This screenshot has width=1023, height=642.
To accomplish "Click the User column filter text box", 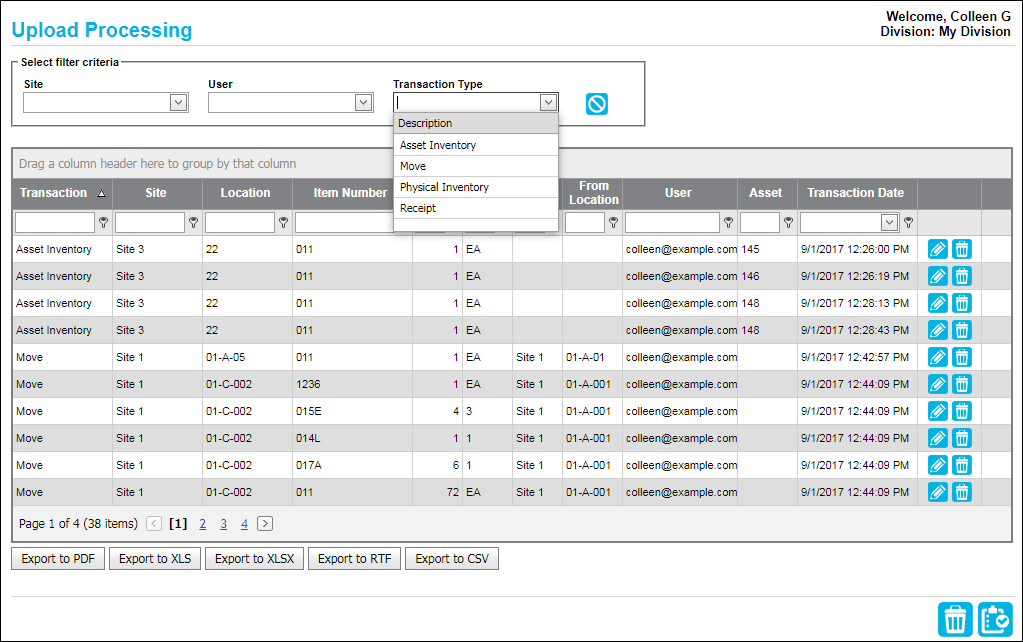I will [x=672, y=222].
